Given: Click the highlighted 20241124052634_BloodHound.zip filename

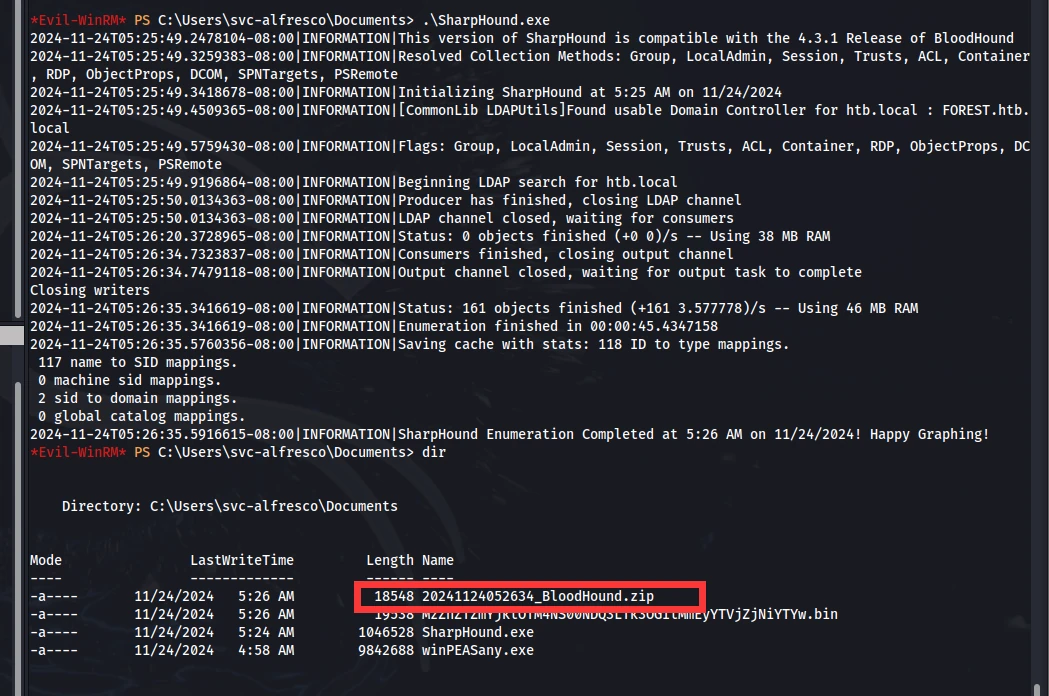Looking at the screenshot, I should click(538, 596).
